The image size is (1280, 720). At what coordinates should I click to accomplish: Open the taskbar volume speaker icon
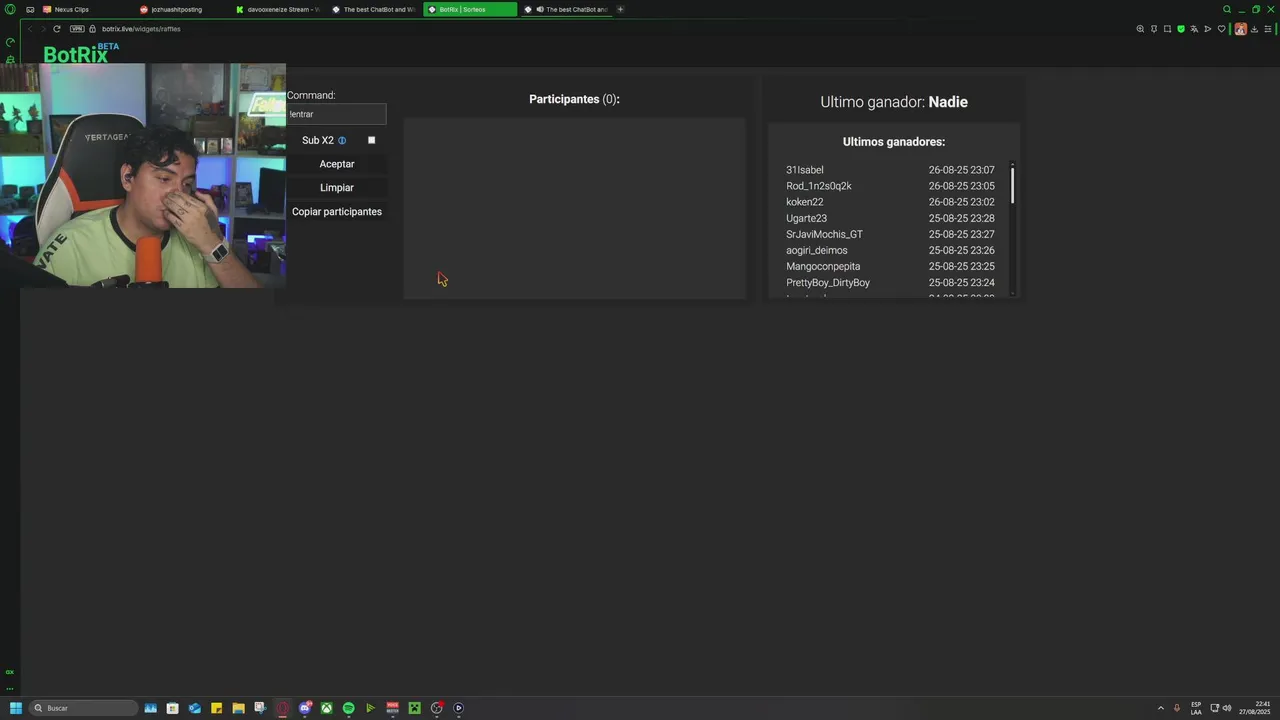coord(1227,708)
